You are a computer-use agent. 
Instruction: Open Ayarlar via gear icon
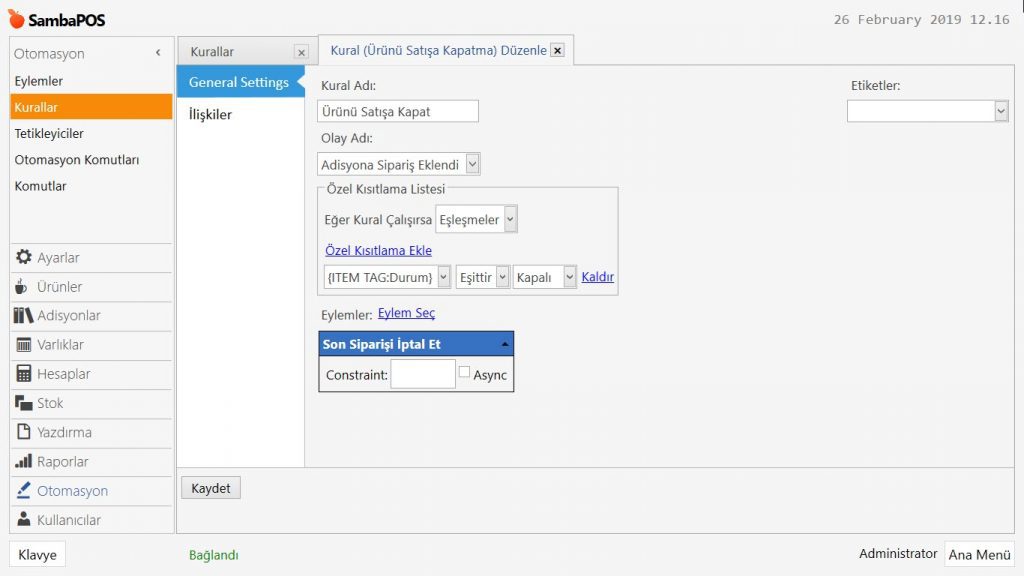coord(23,257)
